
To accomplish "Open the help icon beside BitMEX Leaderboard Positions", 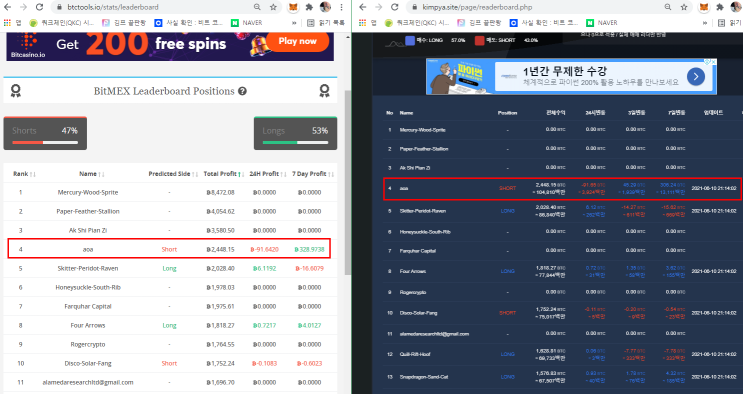I will pyautogui.click(x=242, y=91).
